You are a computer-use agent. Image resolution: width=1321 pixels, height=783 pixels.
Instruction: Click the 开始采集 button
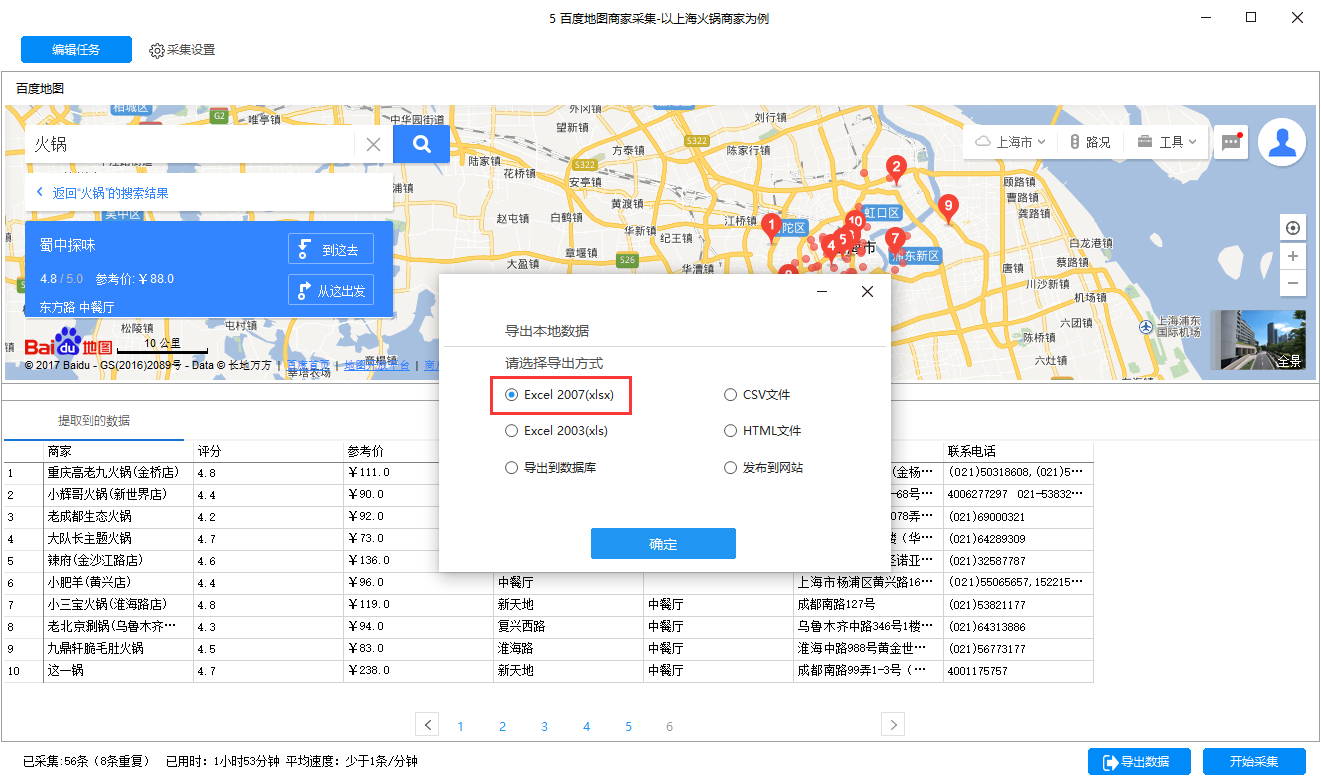[1254, 762]
